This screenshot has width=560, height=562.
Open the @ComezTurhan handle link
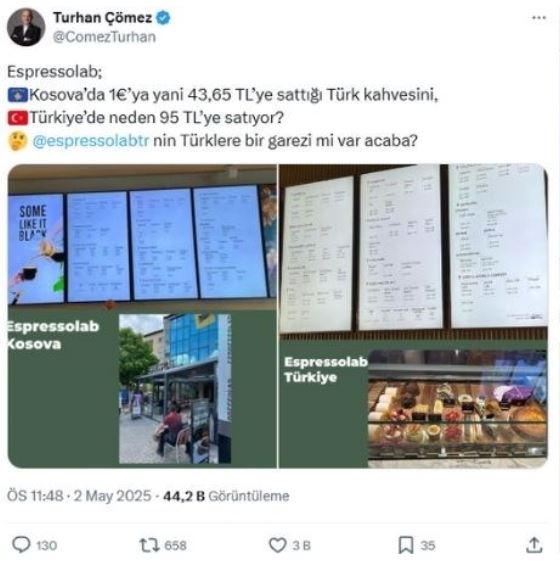104,37
